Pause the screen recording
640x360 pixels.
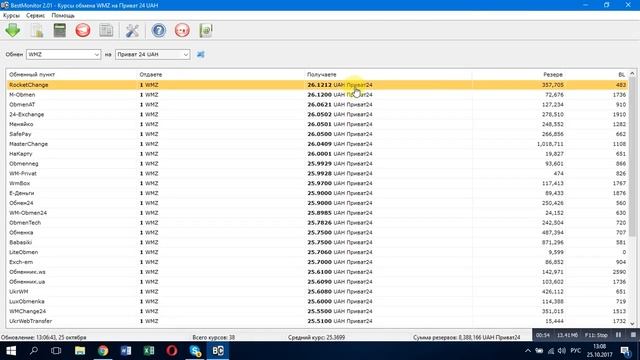(x=618, y=335)
